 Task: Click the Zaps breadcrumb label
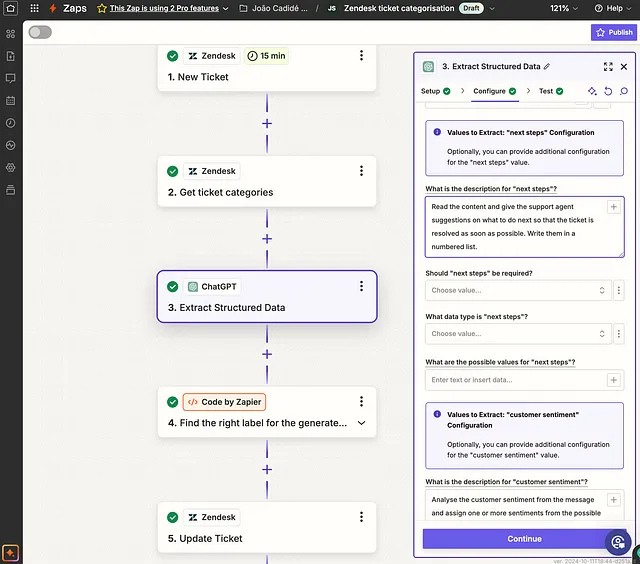point(75,8)
